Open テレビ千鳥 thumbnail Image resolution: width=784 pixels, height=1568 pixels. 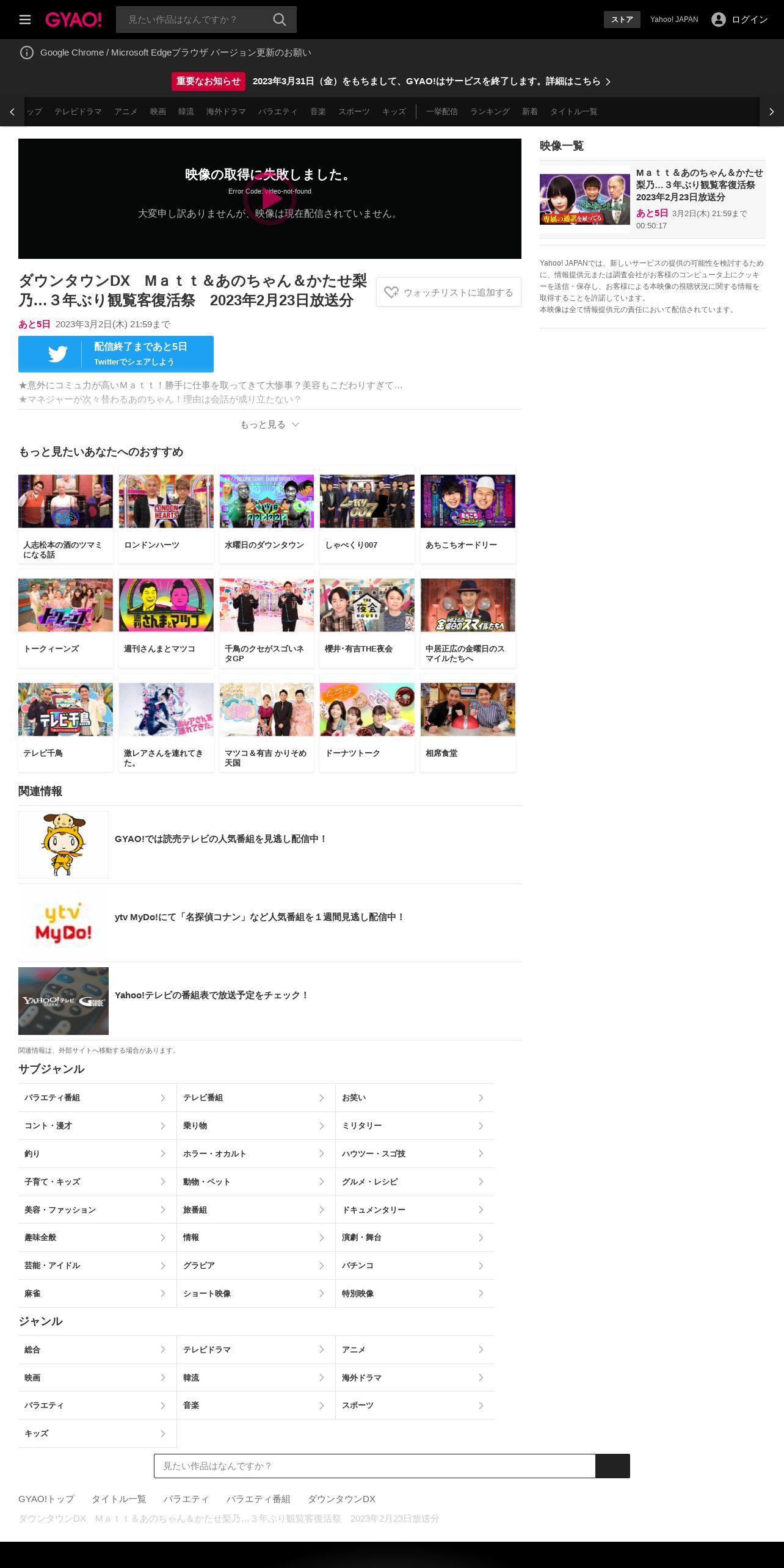pyautogui.click(x=65, y=710)
